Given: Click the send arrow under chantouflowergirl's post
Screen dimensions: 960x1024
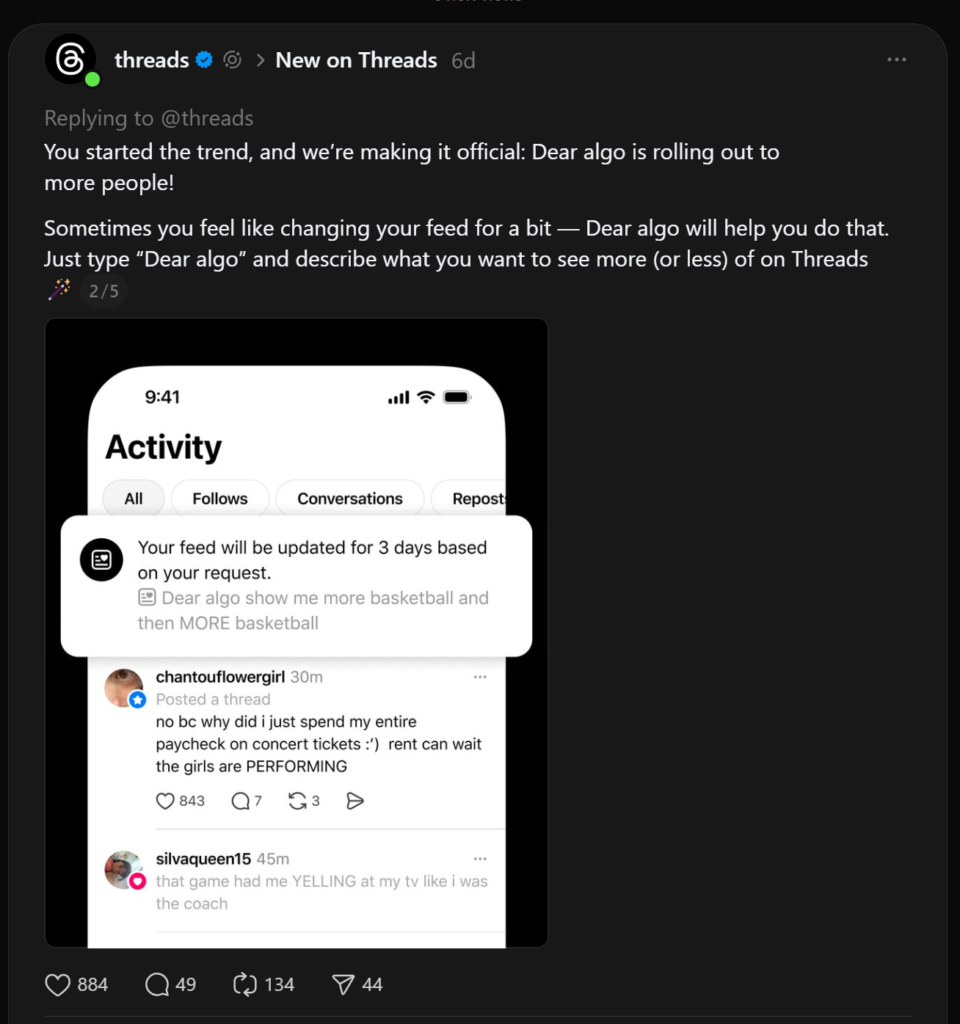Looking at the screenshot, I should coord(355,801).
